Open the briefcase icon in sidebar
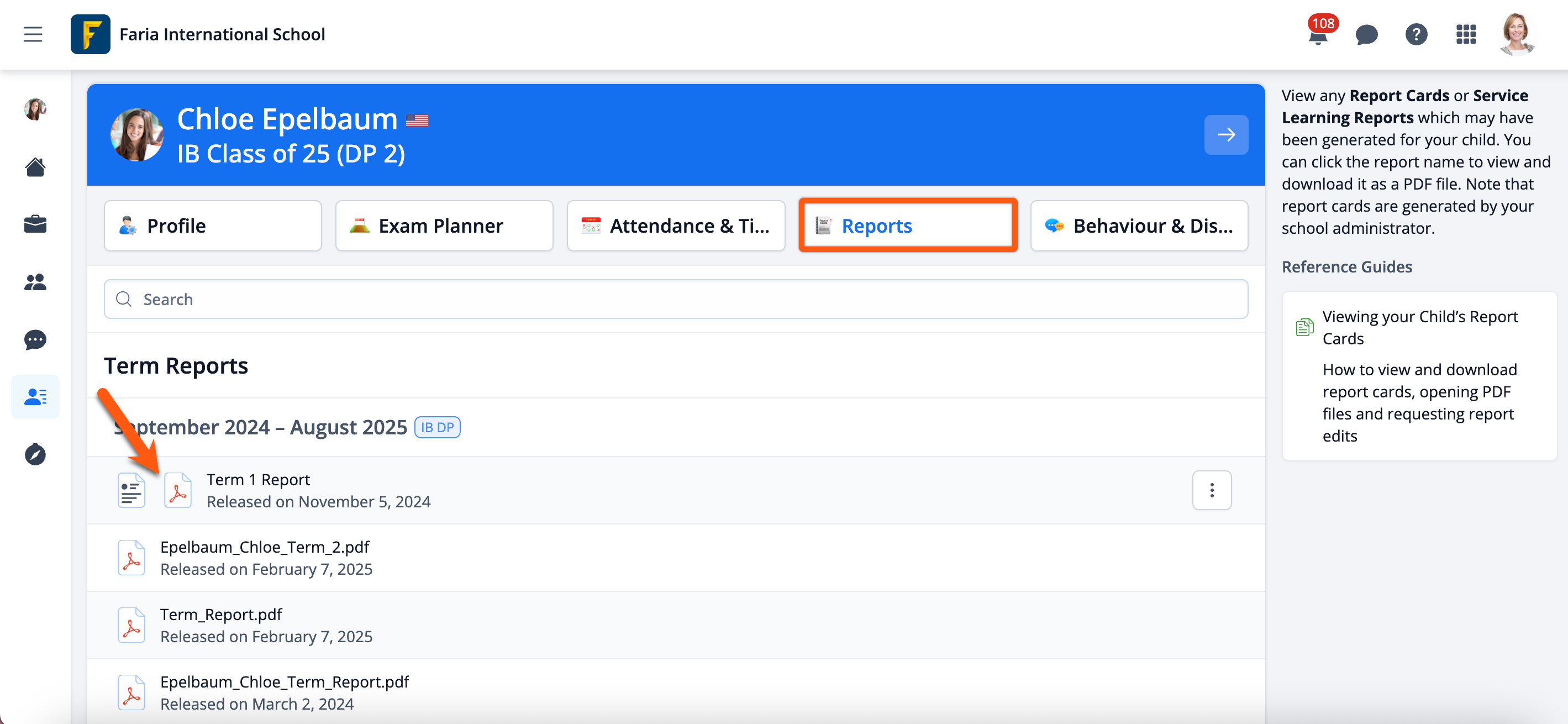The height and width of the screenshot is (724, 1568). [35, 224]
